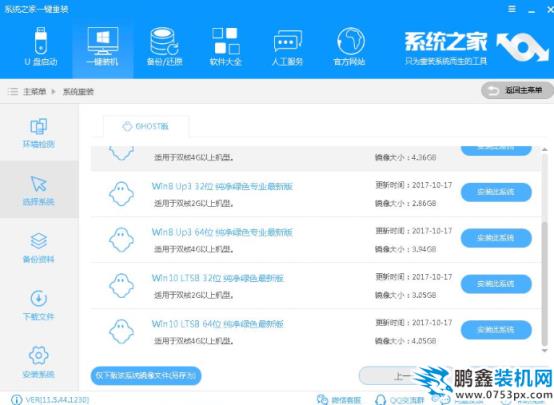Click the 环境检测 environment check step
554x405 pixels.
(x=39, y=133)
